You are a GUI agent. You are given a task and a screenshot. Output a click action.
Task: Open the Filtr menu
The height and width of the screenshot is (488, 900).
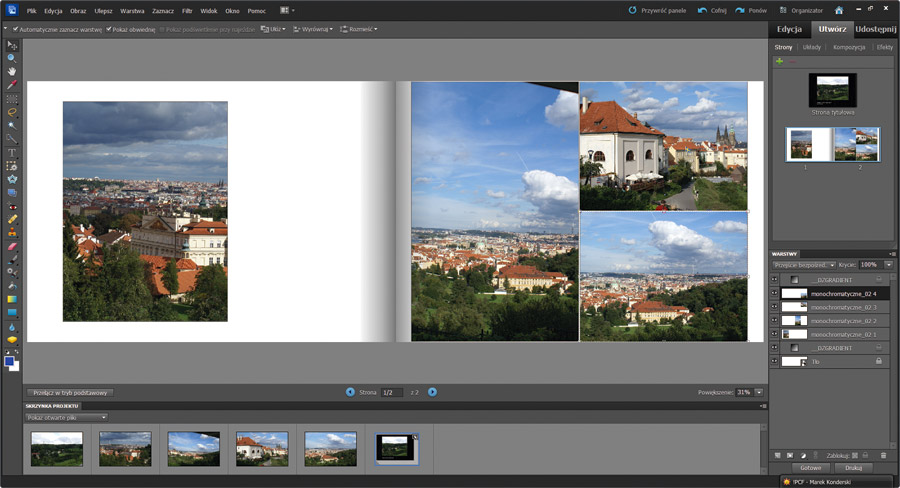click(x=187, y=10)
